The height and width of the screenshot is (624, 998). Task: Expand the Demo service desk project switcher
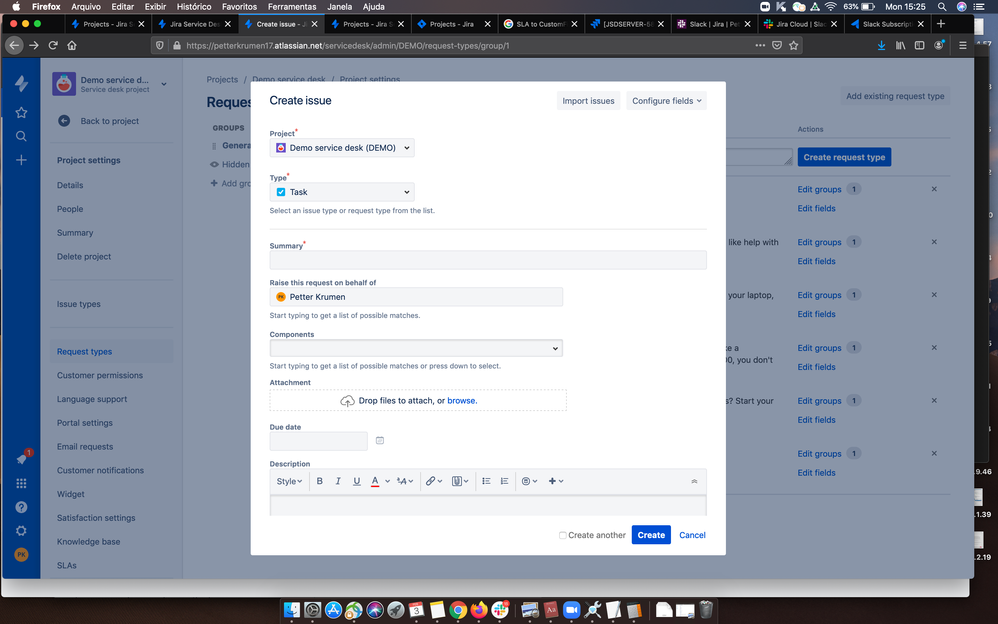[x=164, y=84]
